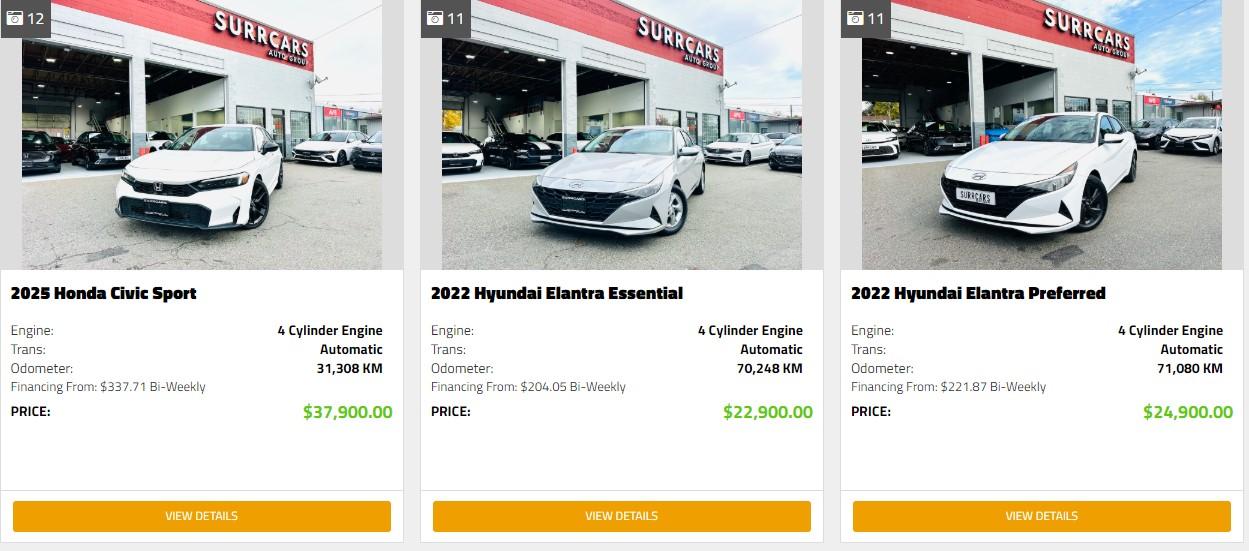
Task: Open the 2022 Hyundai Elantra Preferred title
Action: pos(978,293)
